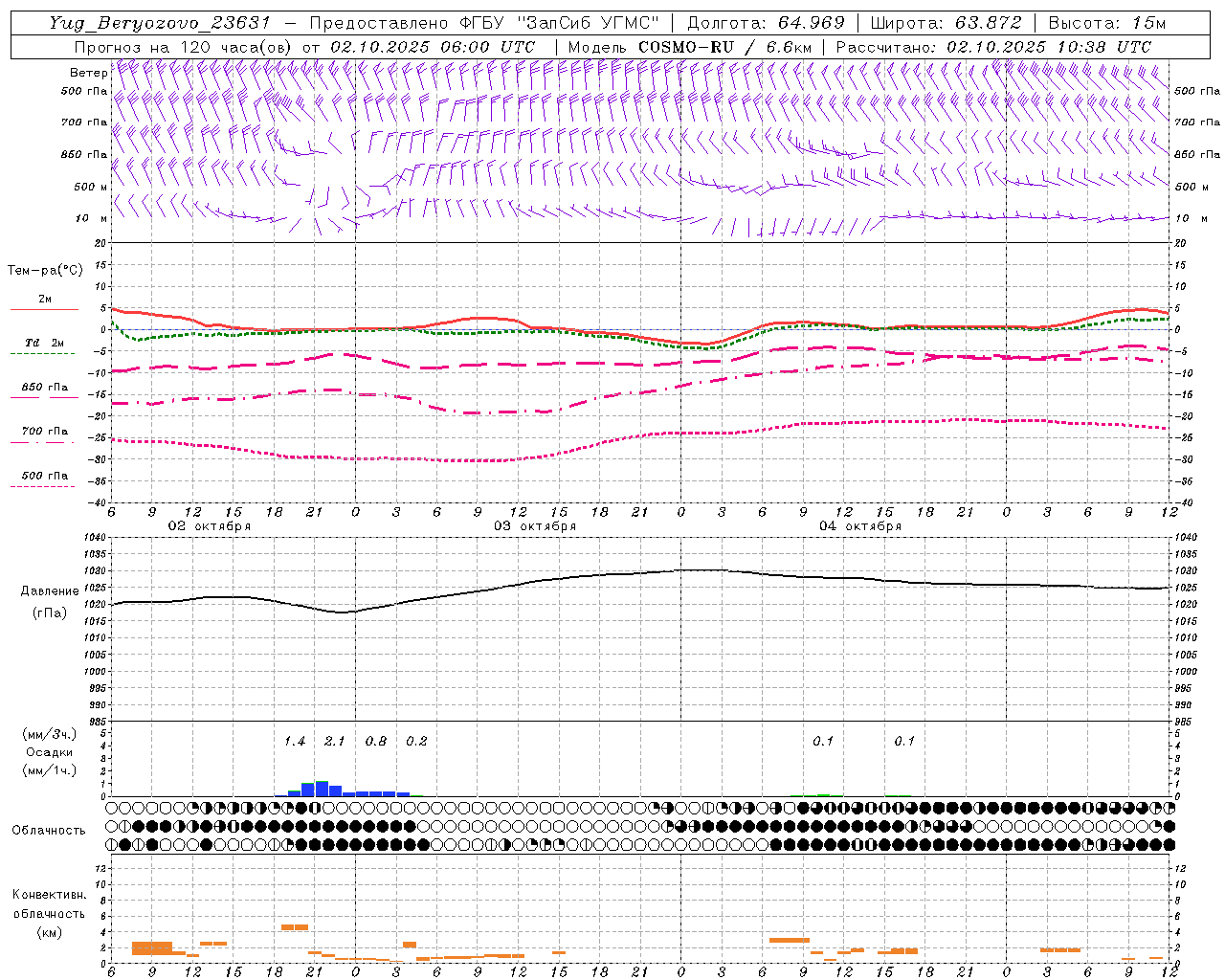The image size is (1225, 980).
Task: Click the Осадки precipitation label
Action: point(49,752)
